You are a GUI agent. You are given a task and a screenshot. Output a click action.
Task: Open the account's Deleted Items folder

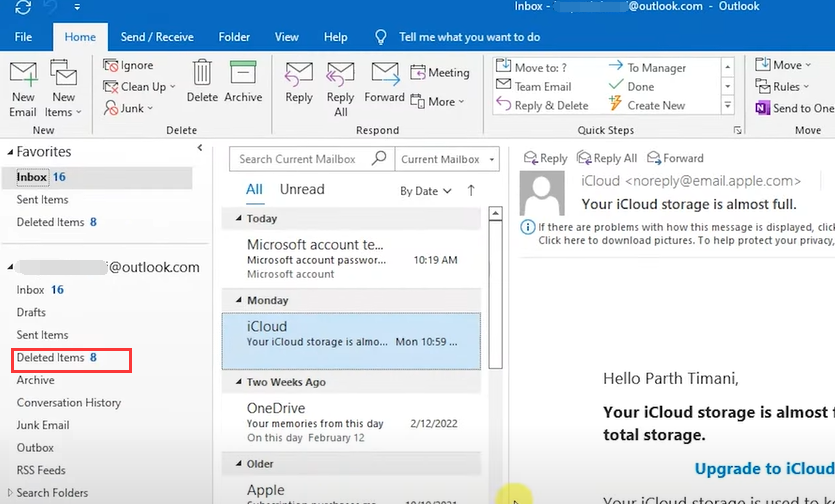(x=56, y=357)
